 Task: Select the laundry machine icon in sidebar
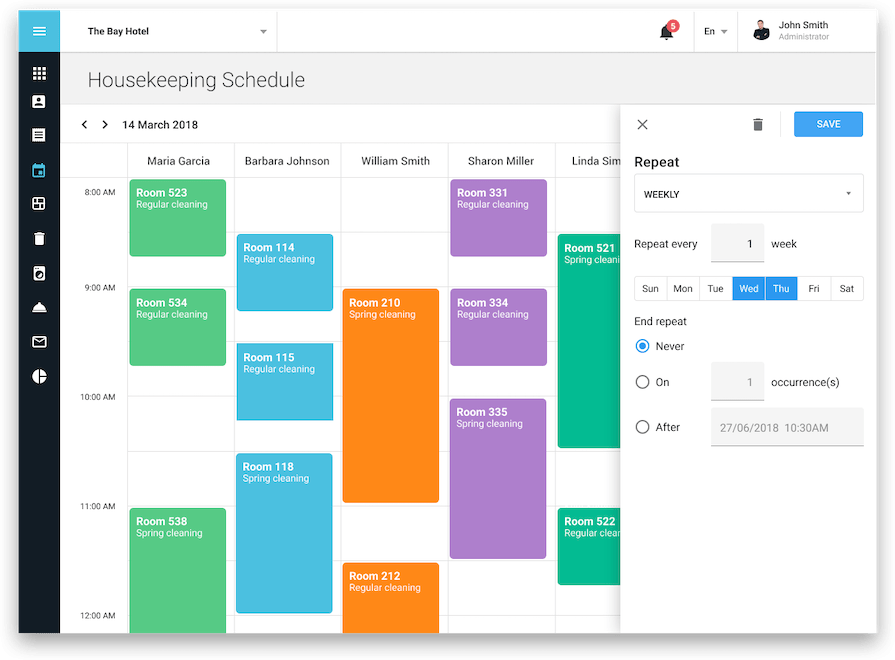tap(38, 273)
